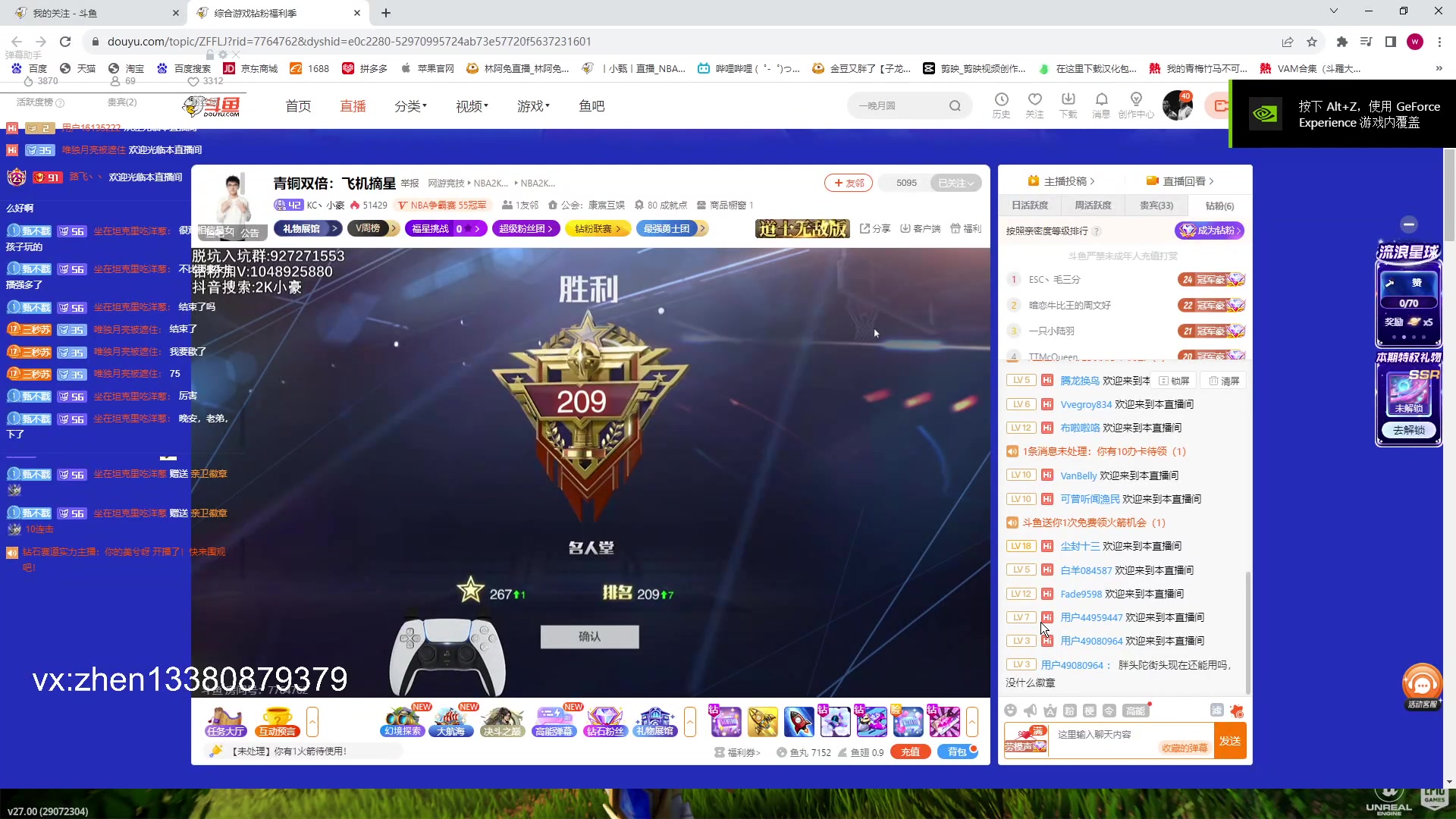This screenshot has width=1456, height=819.
Task: Expand the 游戏 navigation dropdown
Action: click(x=533, y=106)
